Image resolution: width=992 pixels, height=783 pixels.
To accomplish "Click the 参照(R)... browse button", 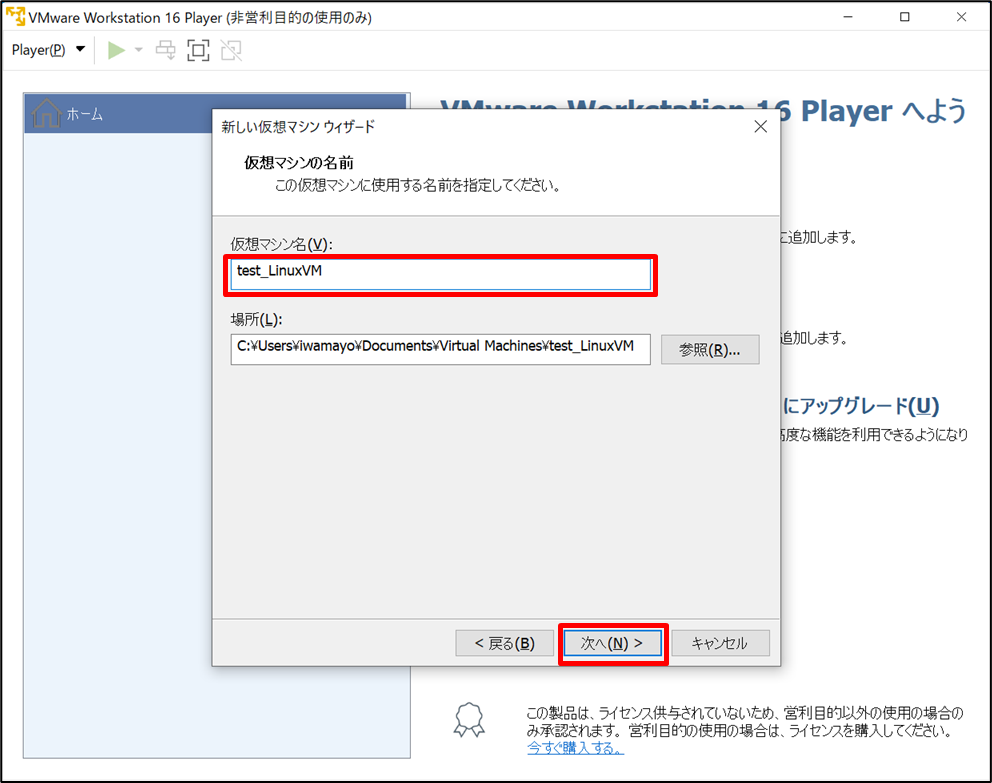I will (710, 350).
